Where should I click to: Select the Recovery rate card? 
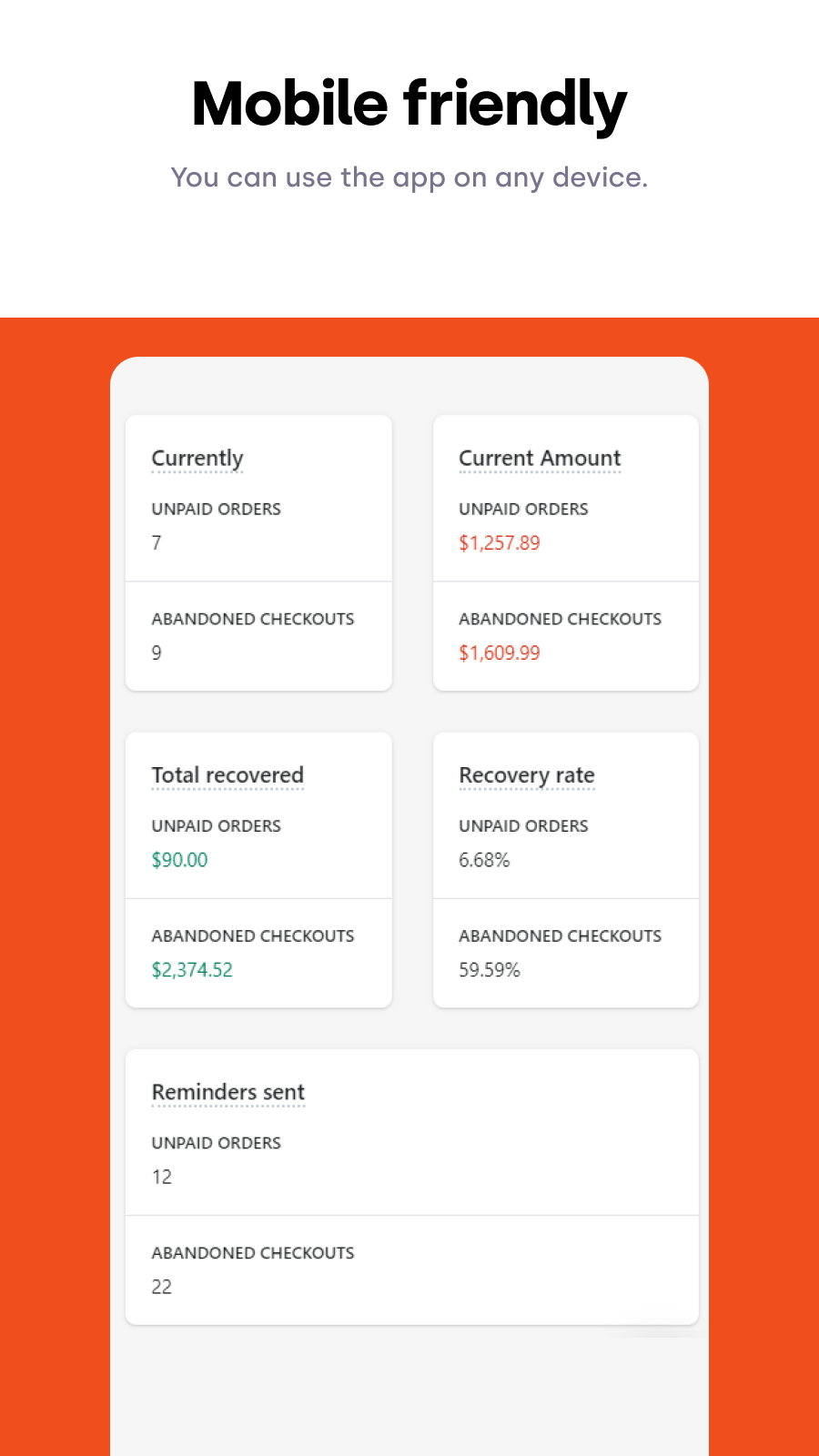tap(565, 869)
